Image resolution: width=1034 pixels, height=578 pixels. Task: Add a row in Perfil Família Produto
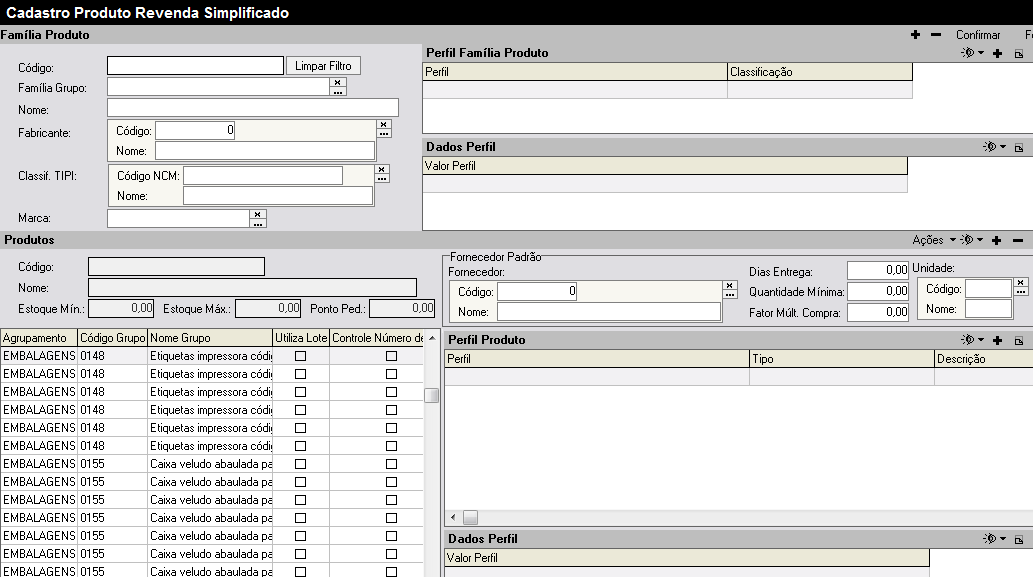[x=998, y=53]
